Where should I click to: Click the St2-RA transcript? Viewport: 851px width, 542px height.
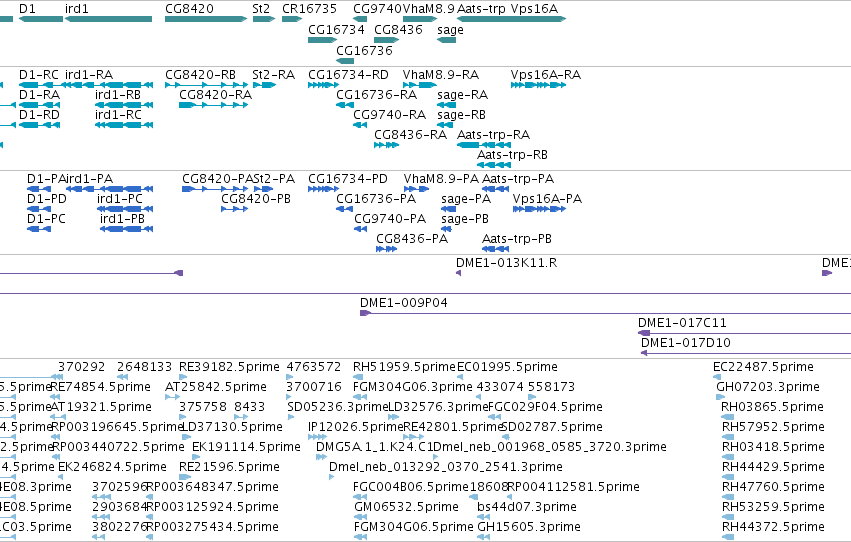click(x=264, y=85)
